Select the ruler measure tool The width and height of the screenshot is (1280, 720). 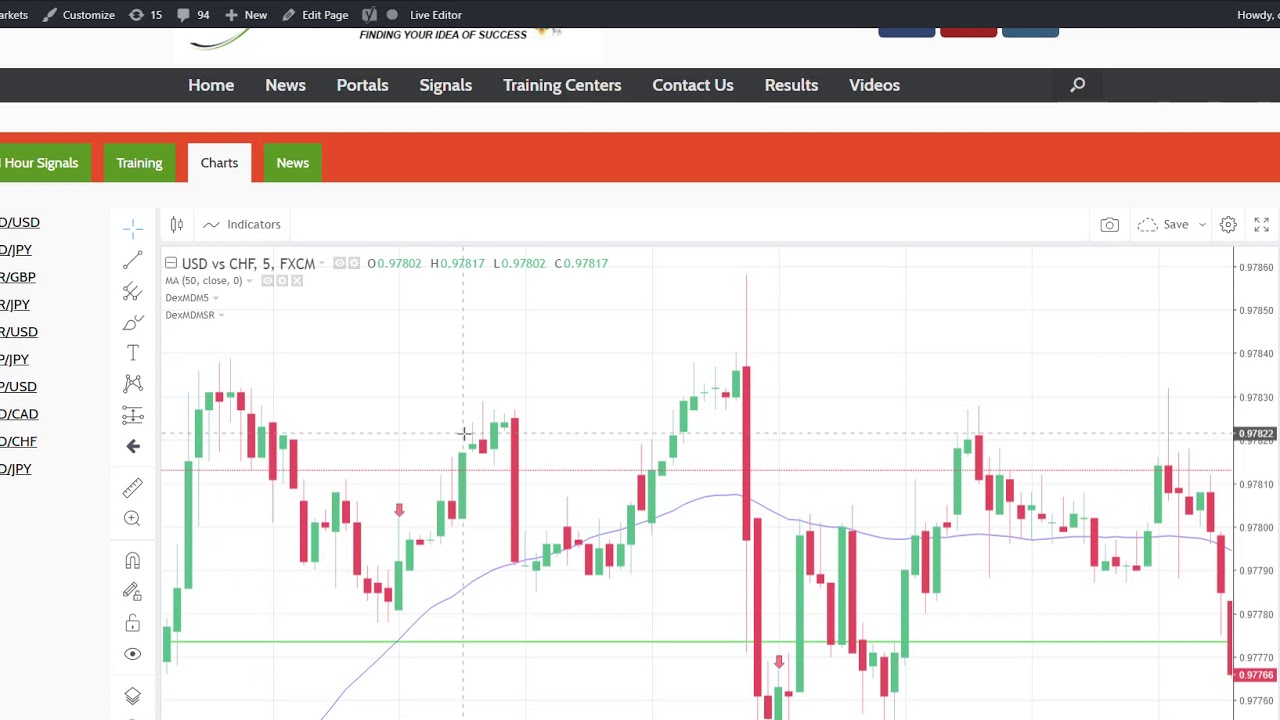[133, 487]
